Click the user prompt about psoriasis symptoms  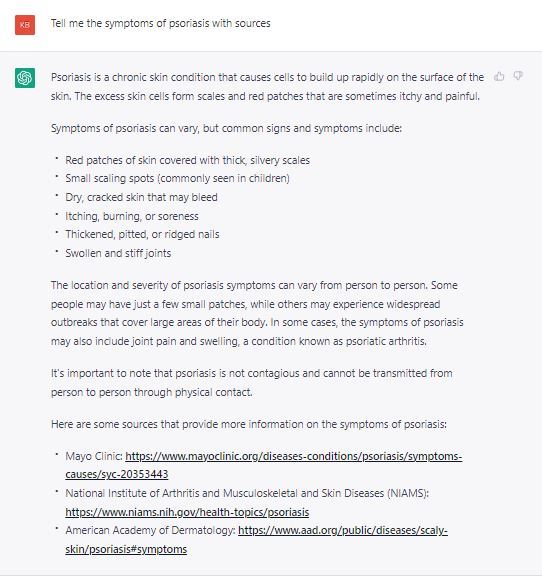click(x=160, y=23)
